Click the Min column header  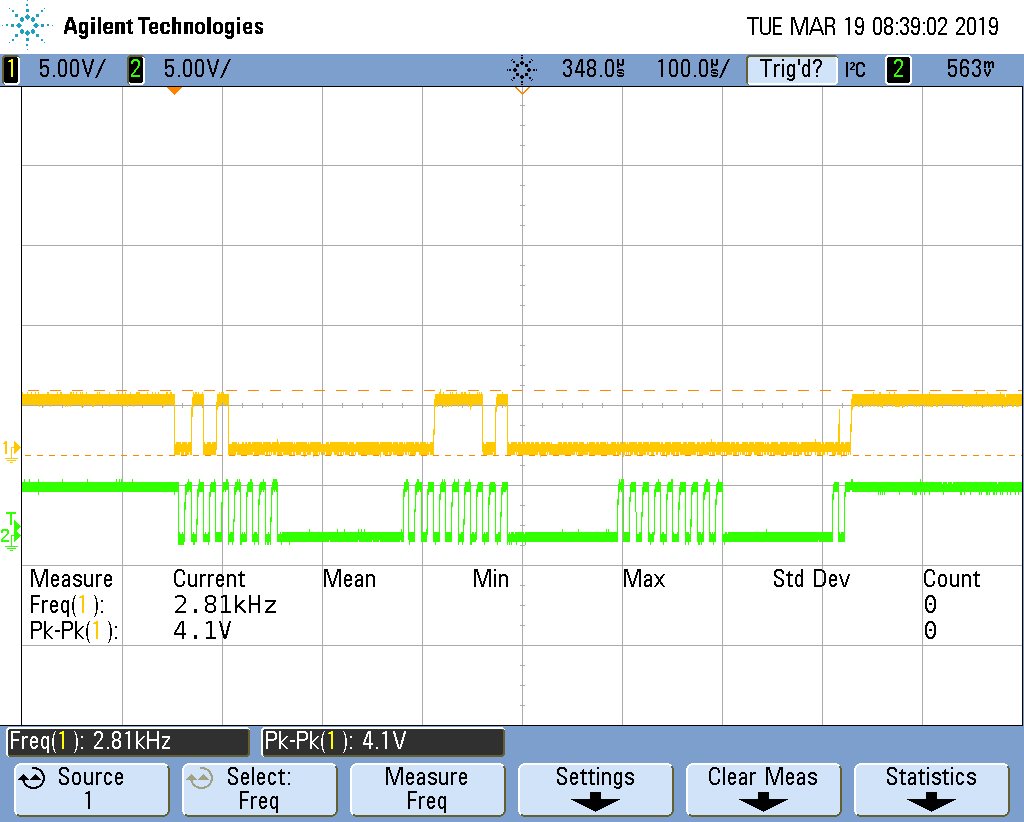490,579
